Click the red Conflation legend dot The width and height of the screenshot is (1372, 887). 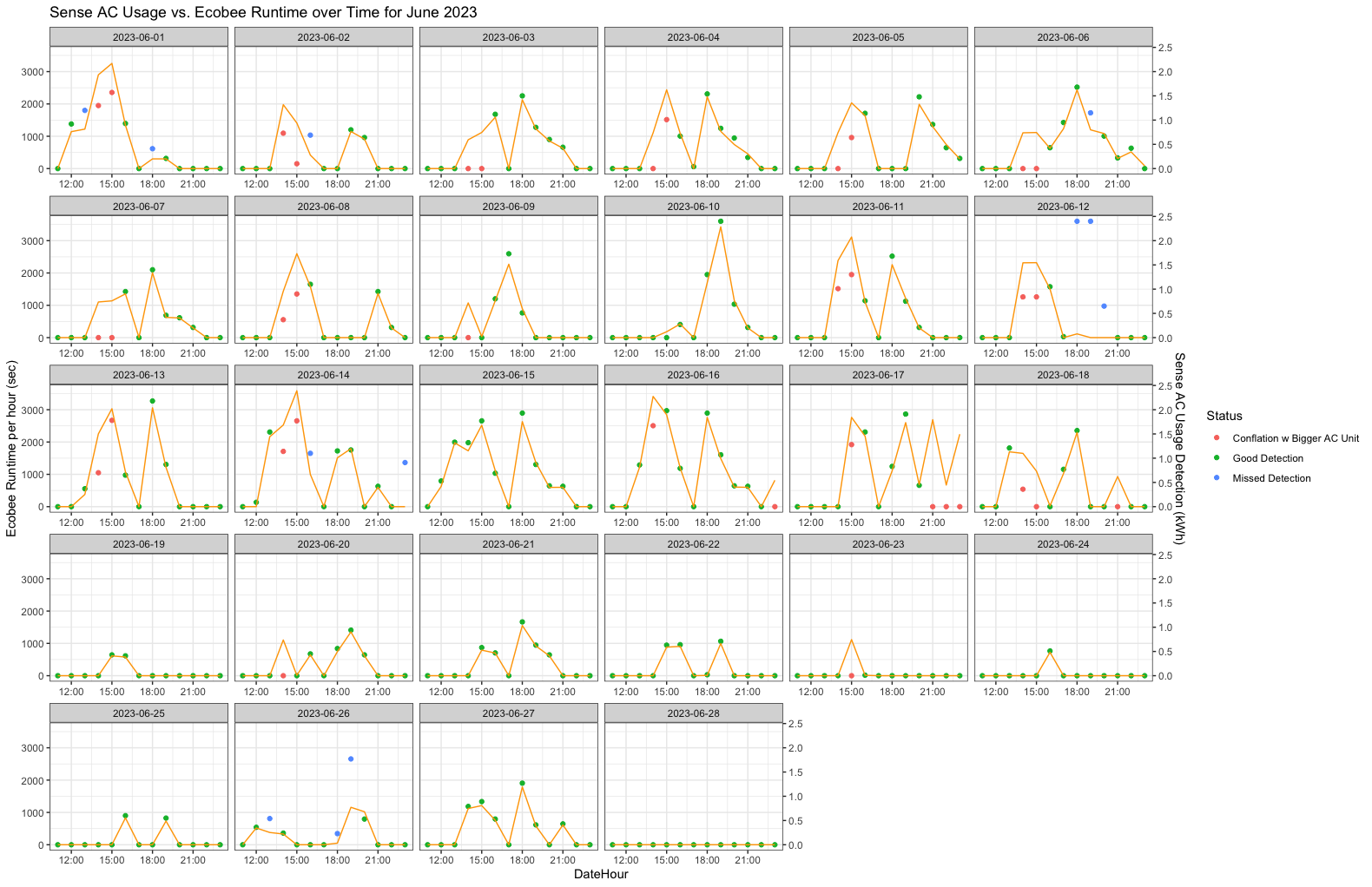click(x=1216, y=438)
